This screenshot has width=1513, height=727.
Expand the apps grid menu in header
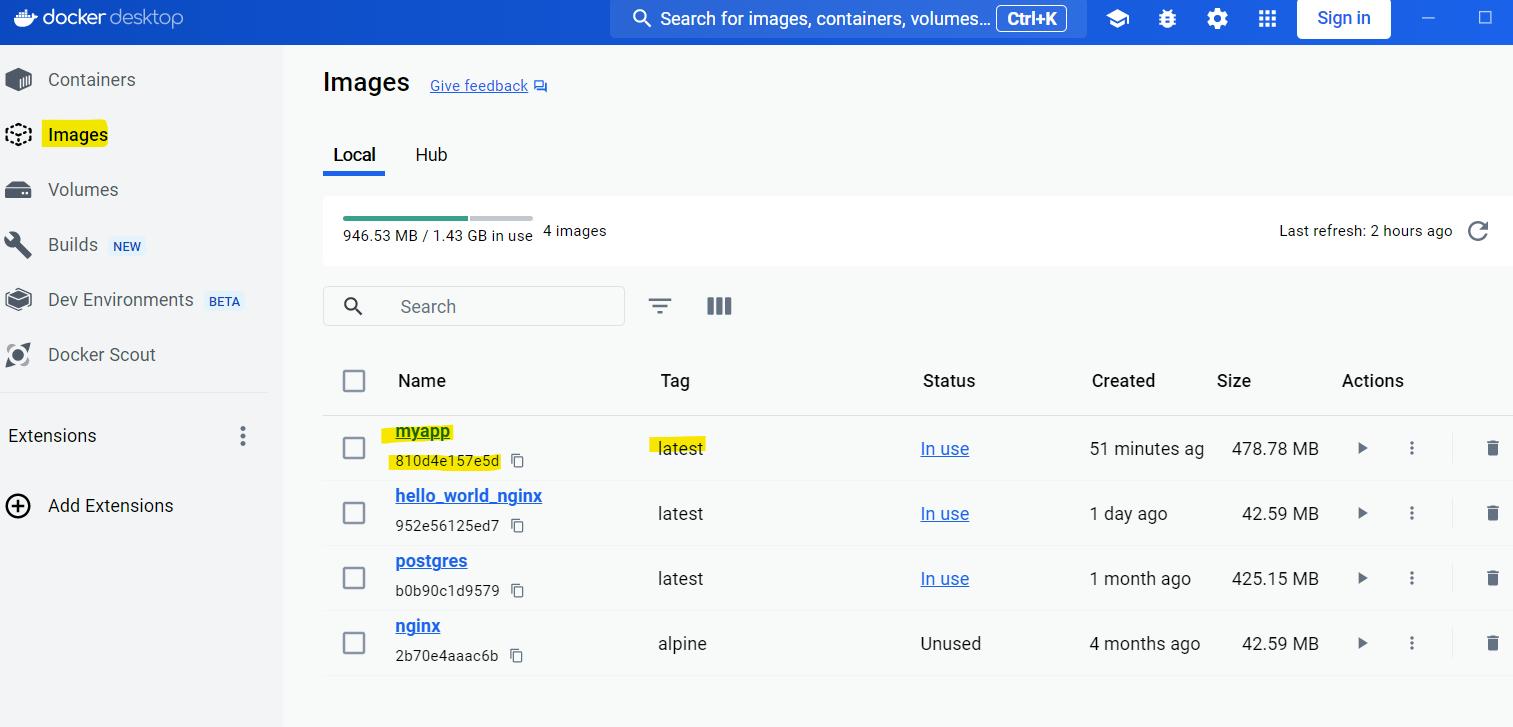point(1267,19)
